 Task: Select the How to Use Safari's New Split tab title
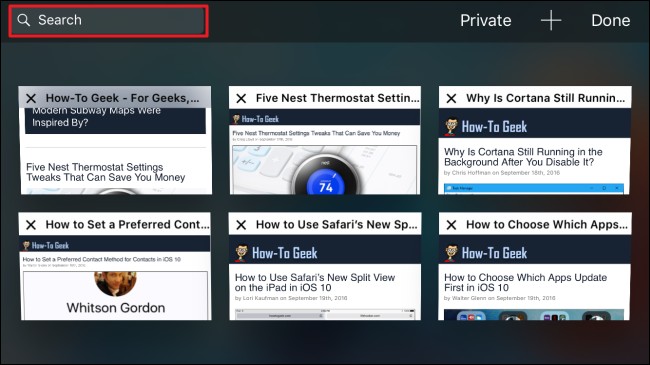point(336,224)
